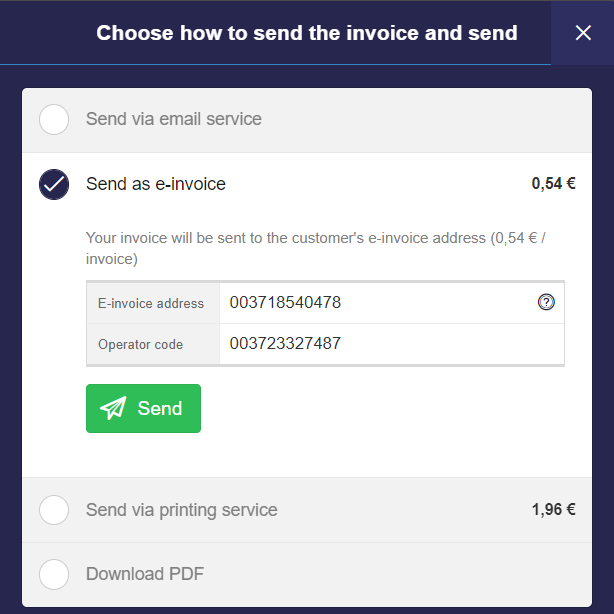Expand the 'Send via printing service' row
This screenshot has width=614, height=614.
(x=307, y=510)
